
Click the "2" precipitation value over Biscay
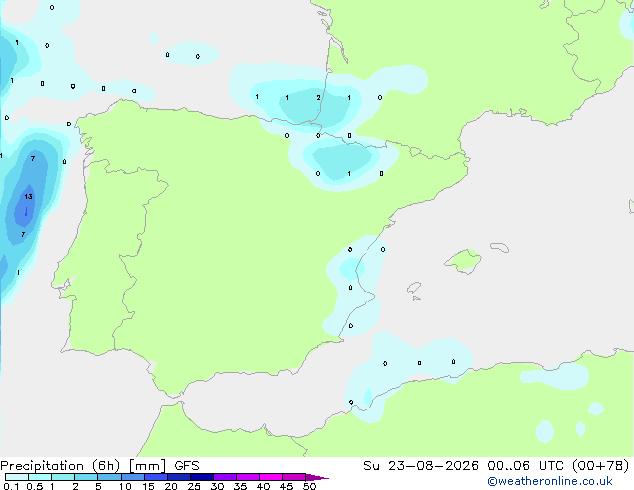click(319, 97)
